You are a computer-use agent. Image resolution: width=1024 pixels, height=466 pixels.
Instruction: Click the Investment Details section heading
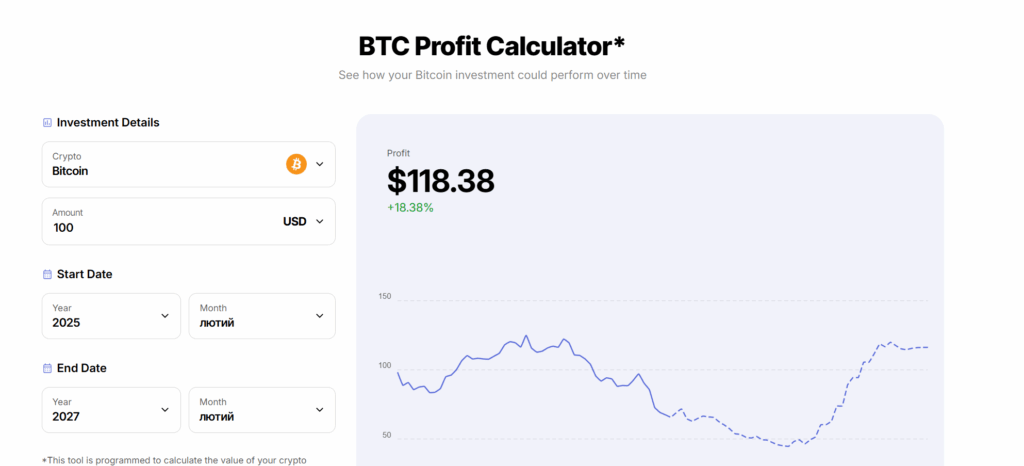pyautogui.click(x=108, y=123)
